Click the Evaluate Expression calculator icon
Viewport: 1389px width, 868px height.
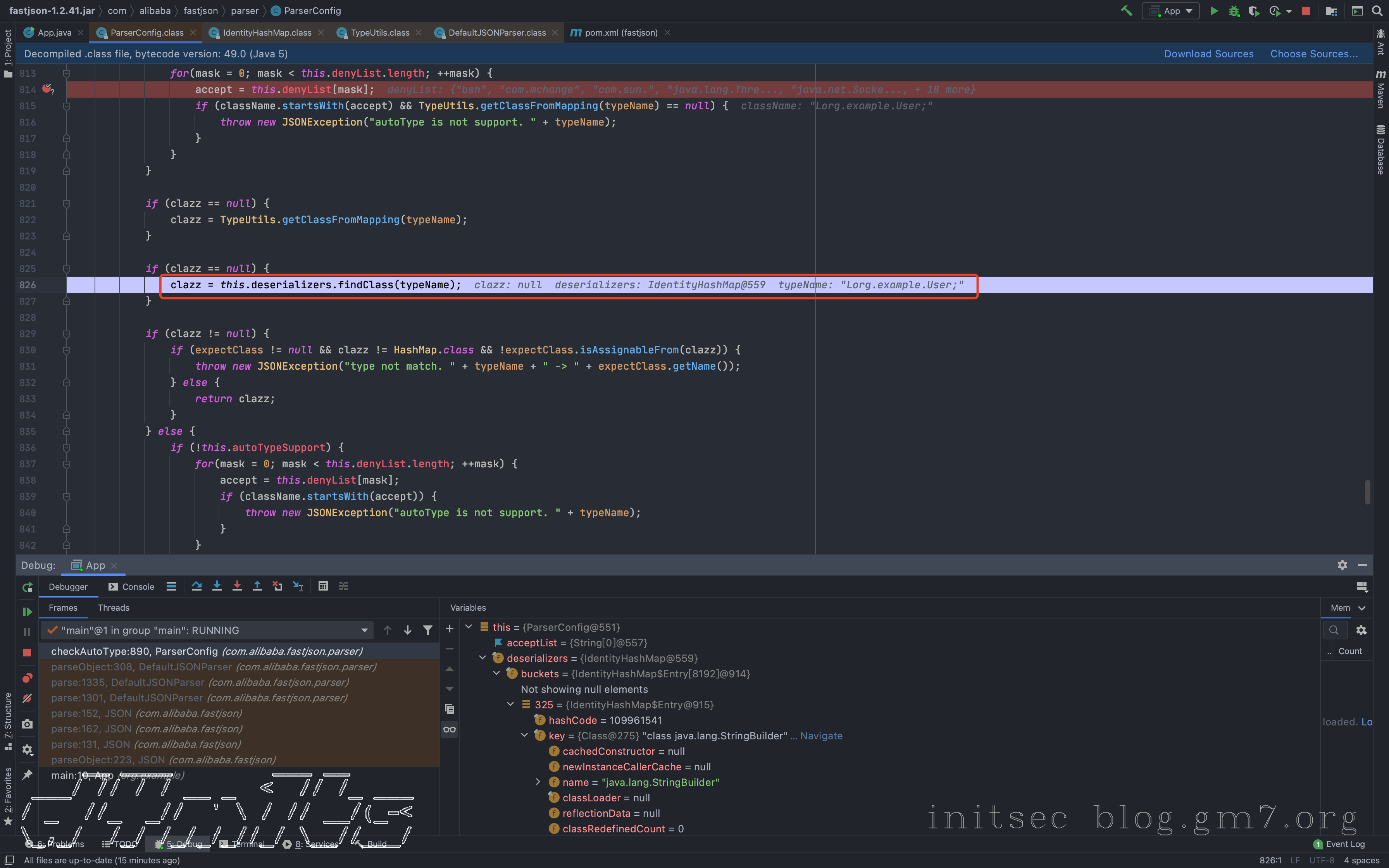click(323, 586)
